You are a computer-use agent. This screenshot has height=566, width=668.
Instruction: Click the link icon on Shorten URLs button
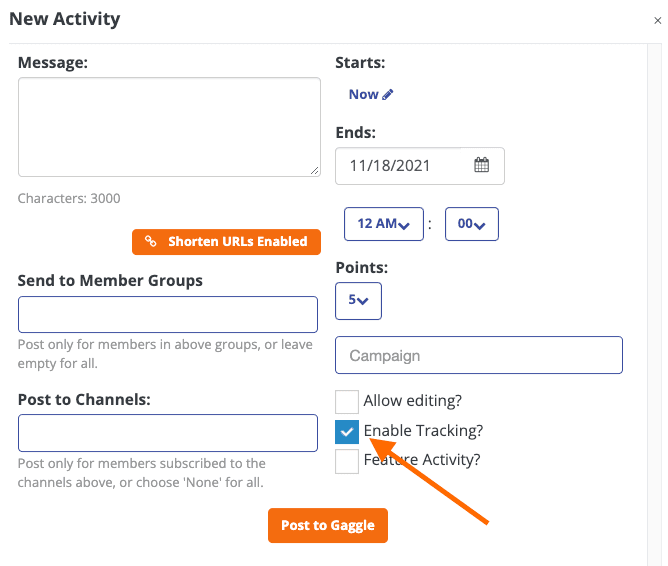[x=151, y=241]
